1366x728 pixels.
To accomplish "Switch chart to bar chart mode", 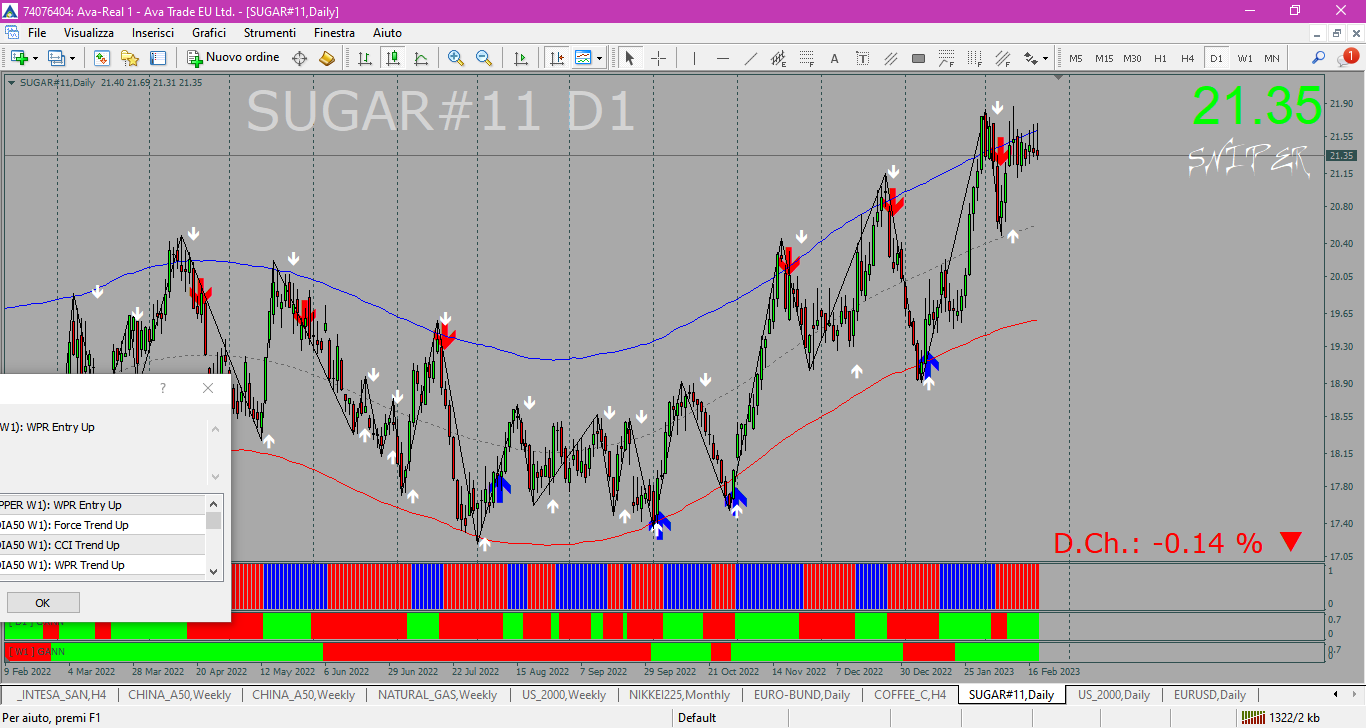I will pos(365,58).
